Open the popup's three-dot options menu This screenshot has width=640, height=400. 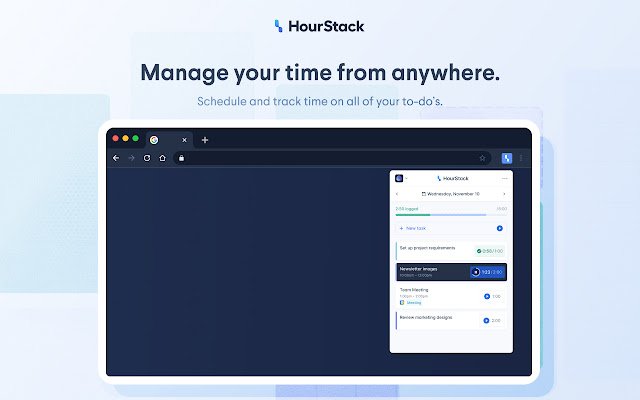[x=504, y=178]
